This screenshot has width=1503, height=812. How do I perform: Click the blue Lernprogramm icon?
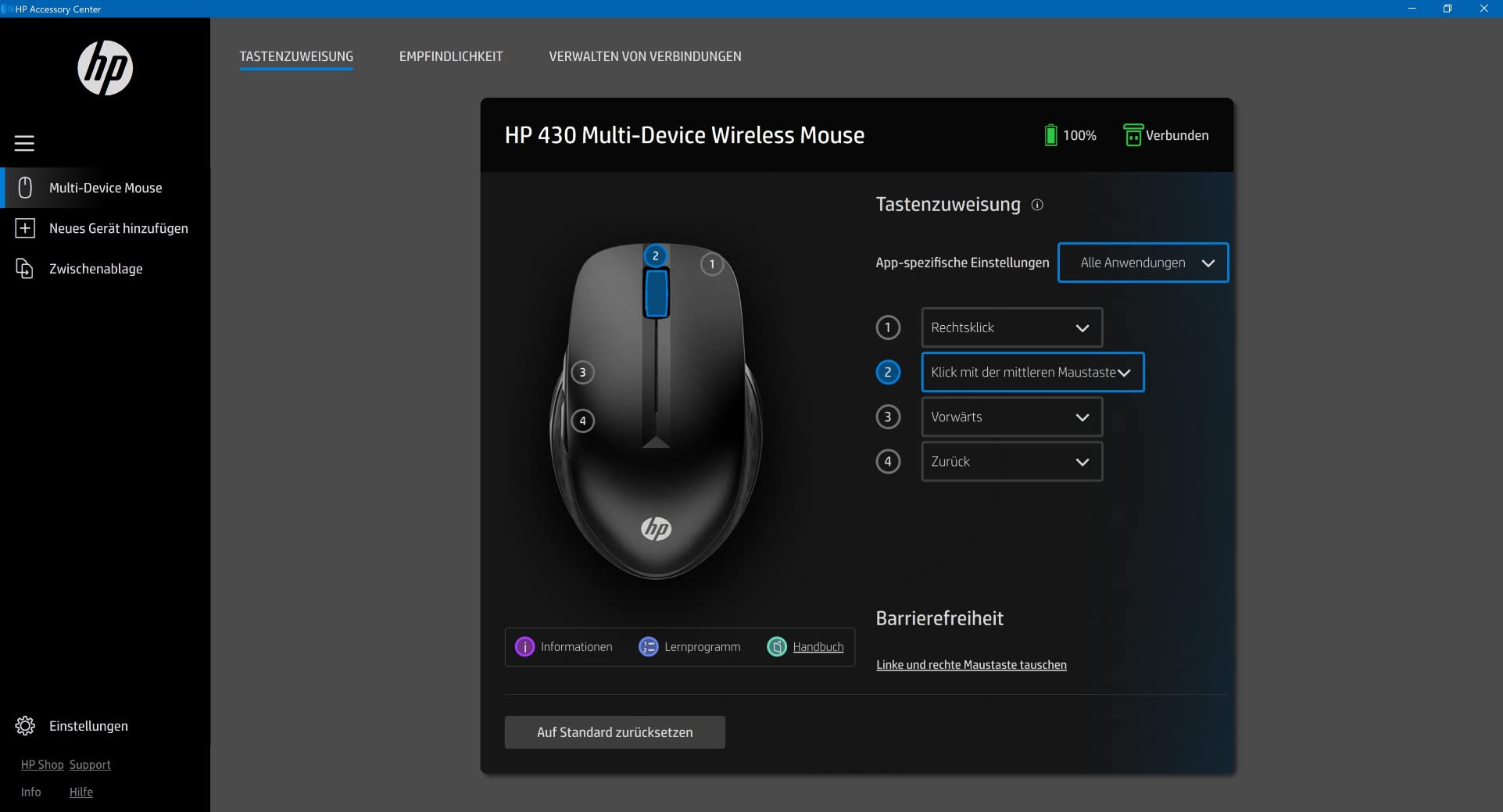(649, 647)
